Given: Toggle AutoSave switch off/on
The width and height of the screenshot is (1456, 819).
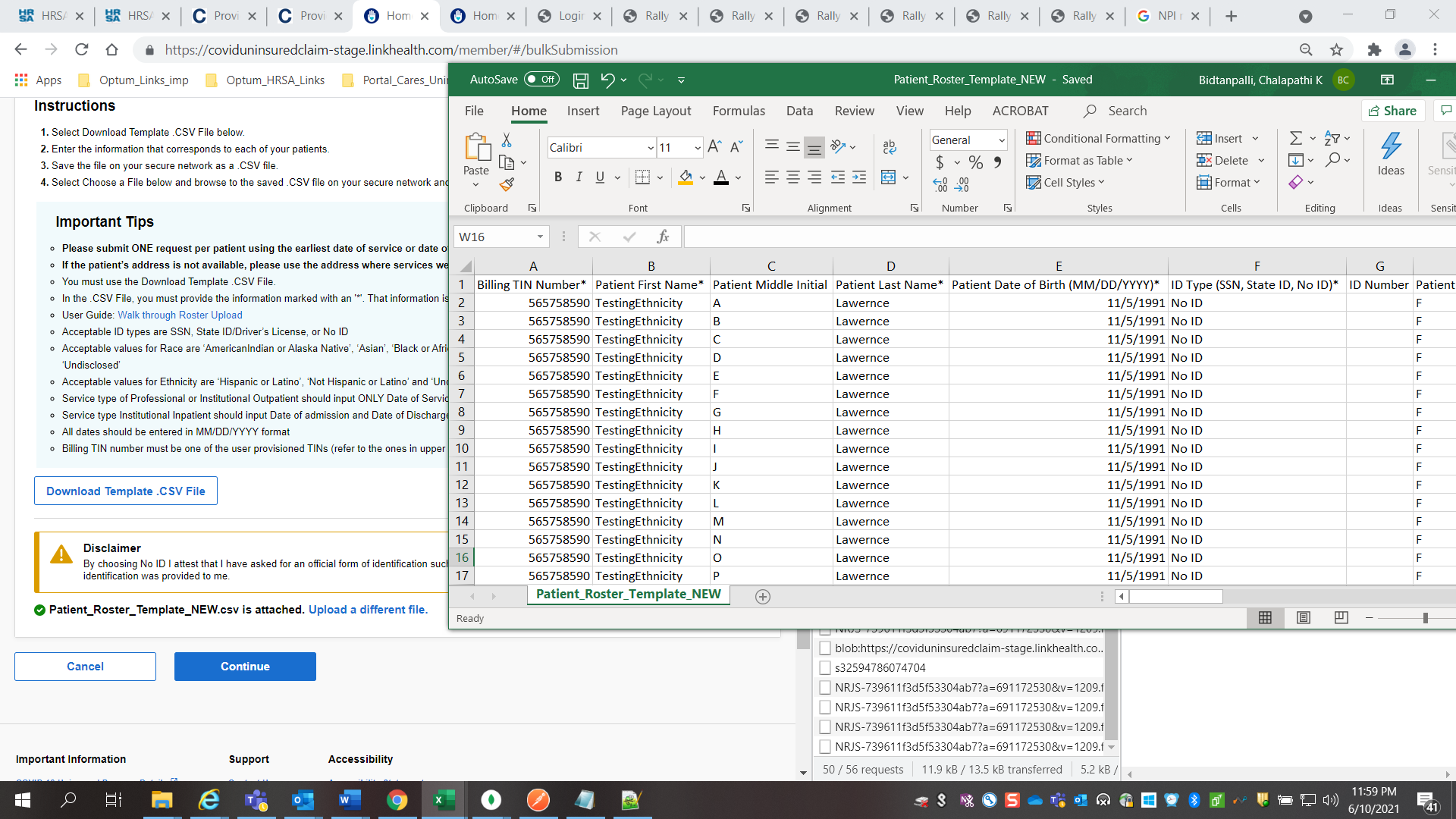Looking at the screenshot, I should (541, 80).
